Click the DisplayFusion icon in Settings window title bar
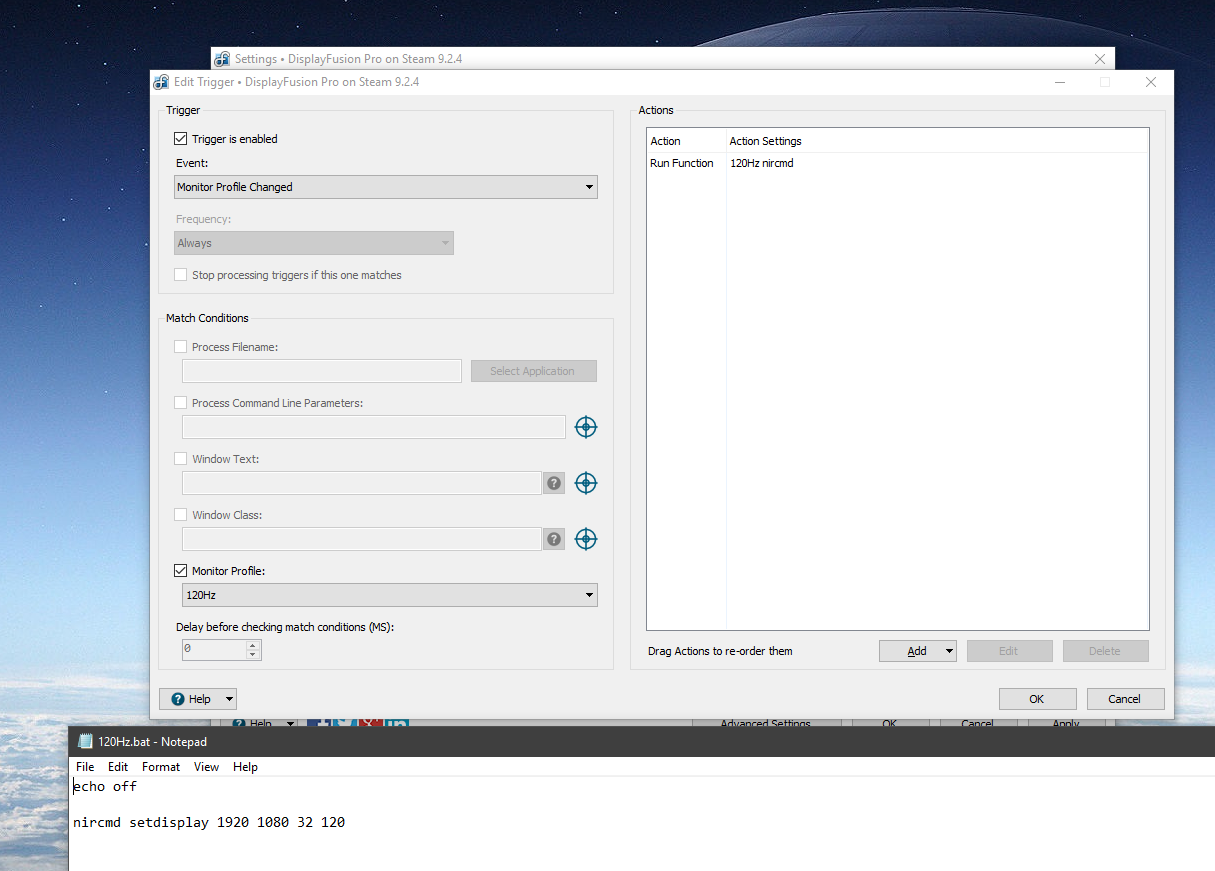 pos(222,59)
